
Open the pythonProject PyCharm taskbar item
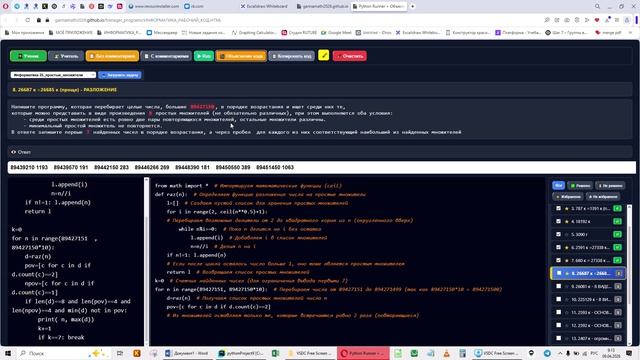[x=241, y=353]
